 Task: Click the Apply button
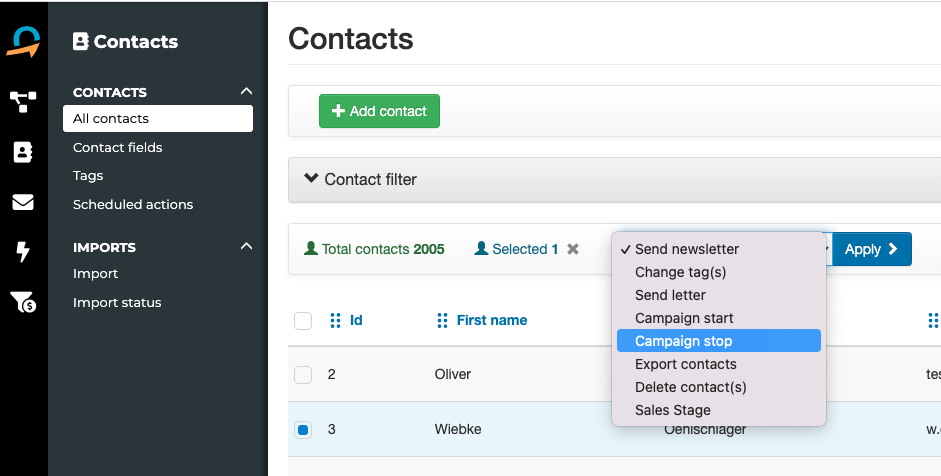click(871, 249)
